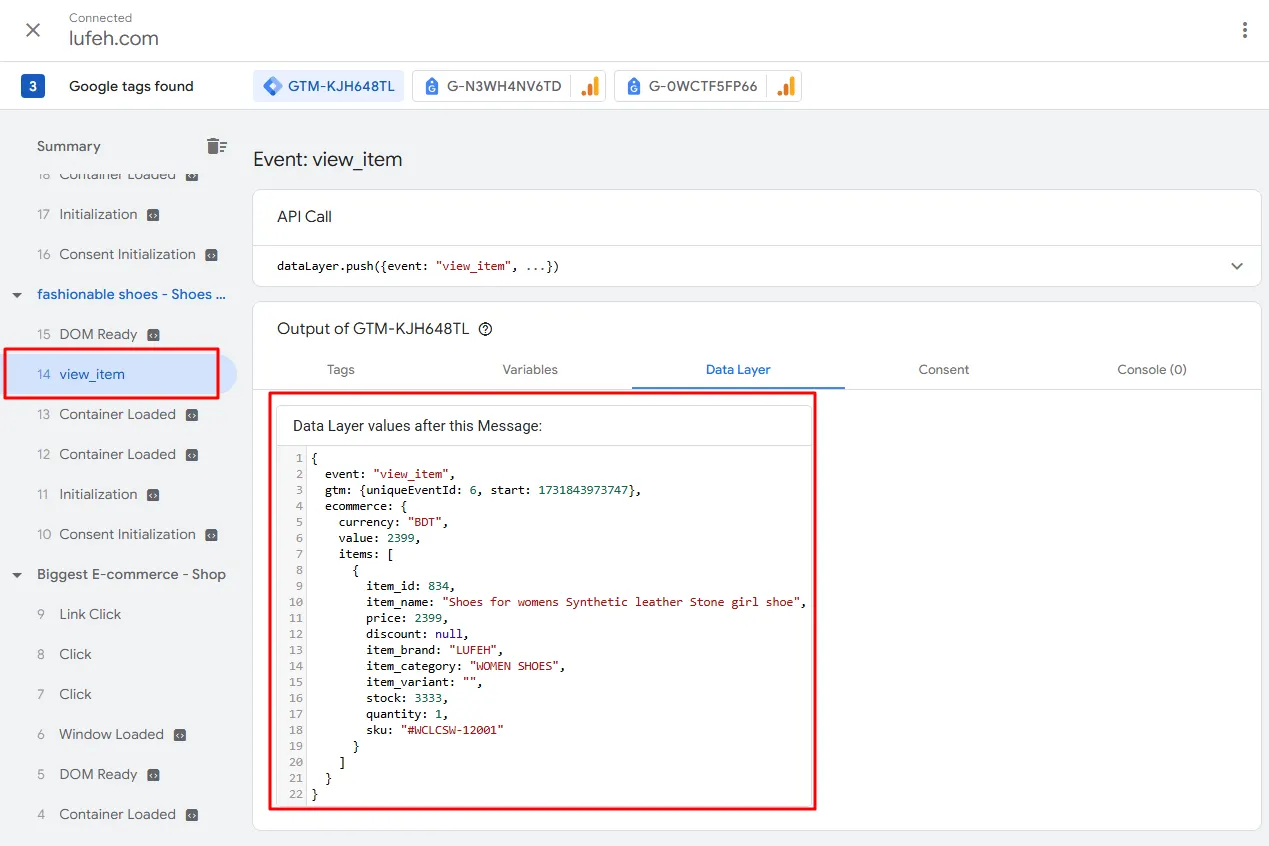1269x846 pixels.
Task: Clear the event list with delete icon
Action: point(216,146)
